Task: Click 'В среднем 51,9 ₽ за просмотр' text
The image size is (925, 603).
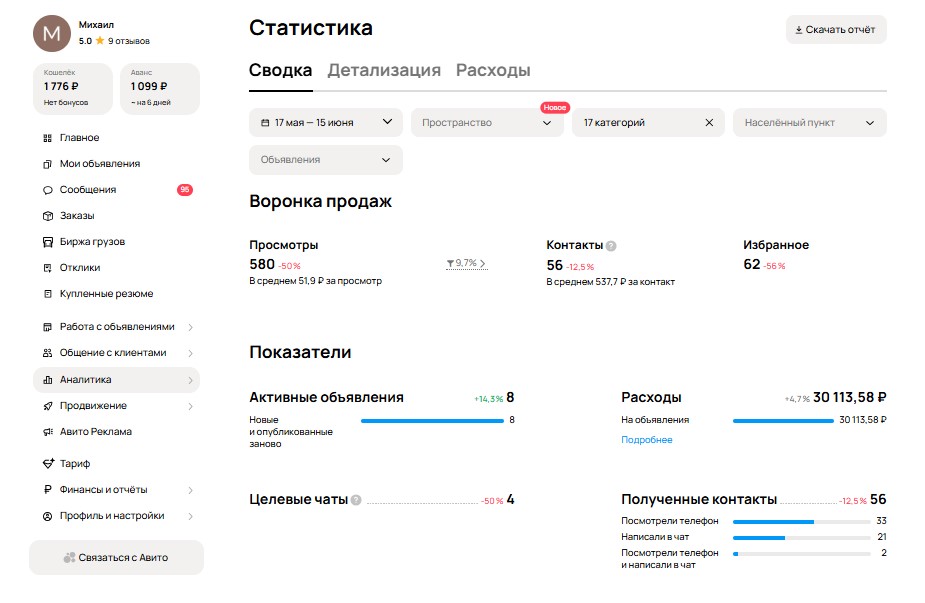Action: point(316,281)
